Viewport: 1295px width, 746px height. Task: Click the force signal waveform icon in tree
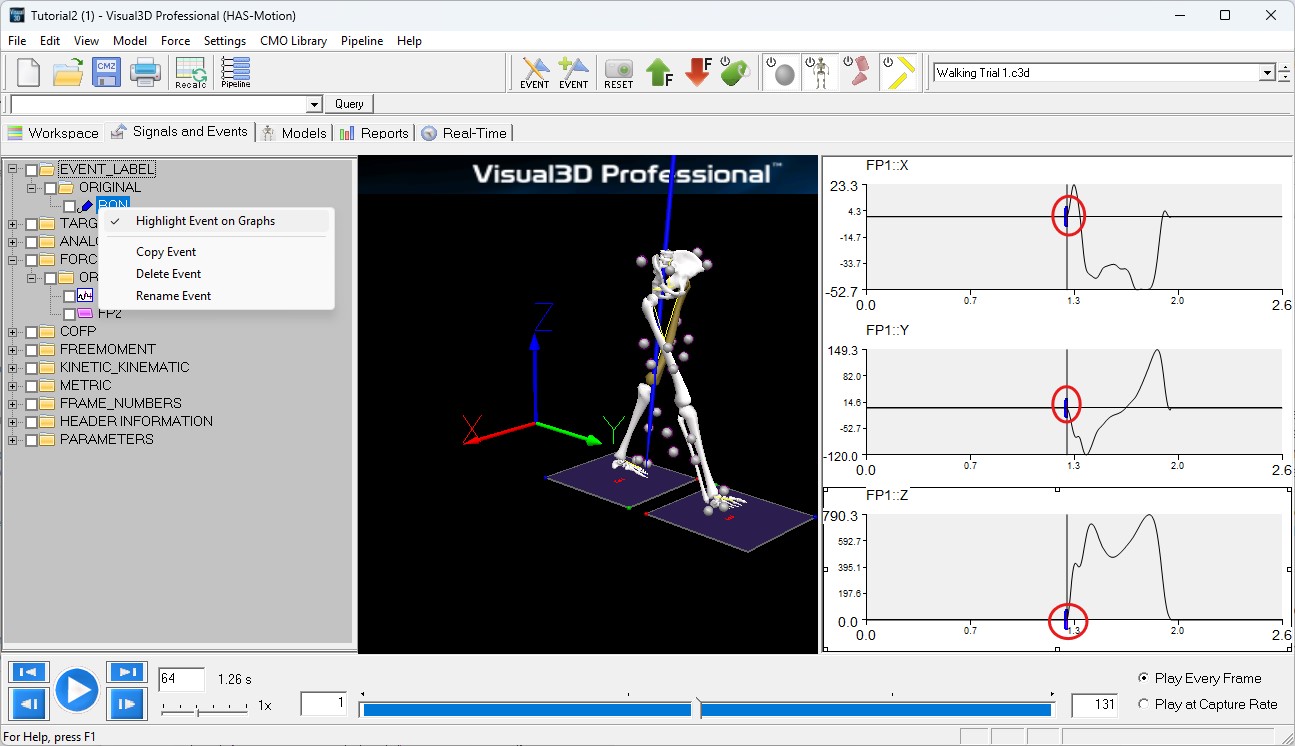pos(85,296)
